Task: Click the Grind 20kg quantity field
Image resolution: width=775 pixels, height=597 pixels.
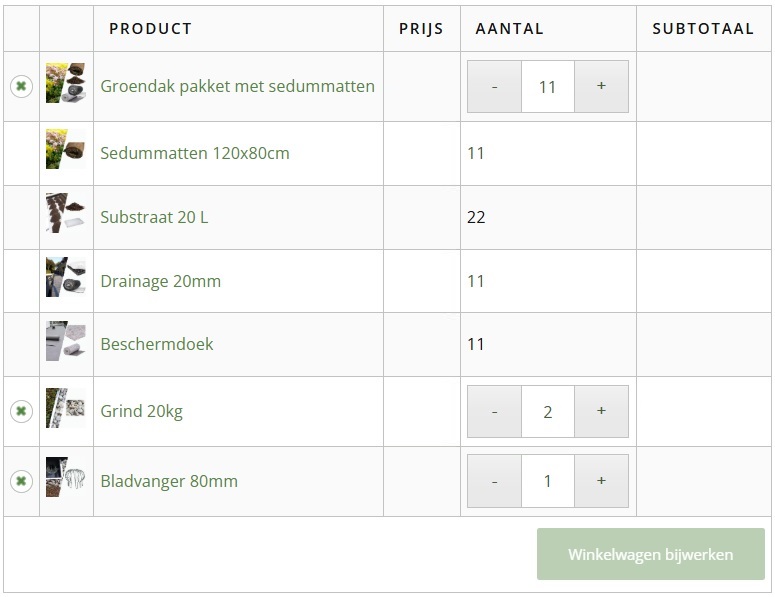Action: [547, 411]
